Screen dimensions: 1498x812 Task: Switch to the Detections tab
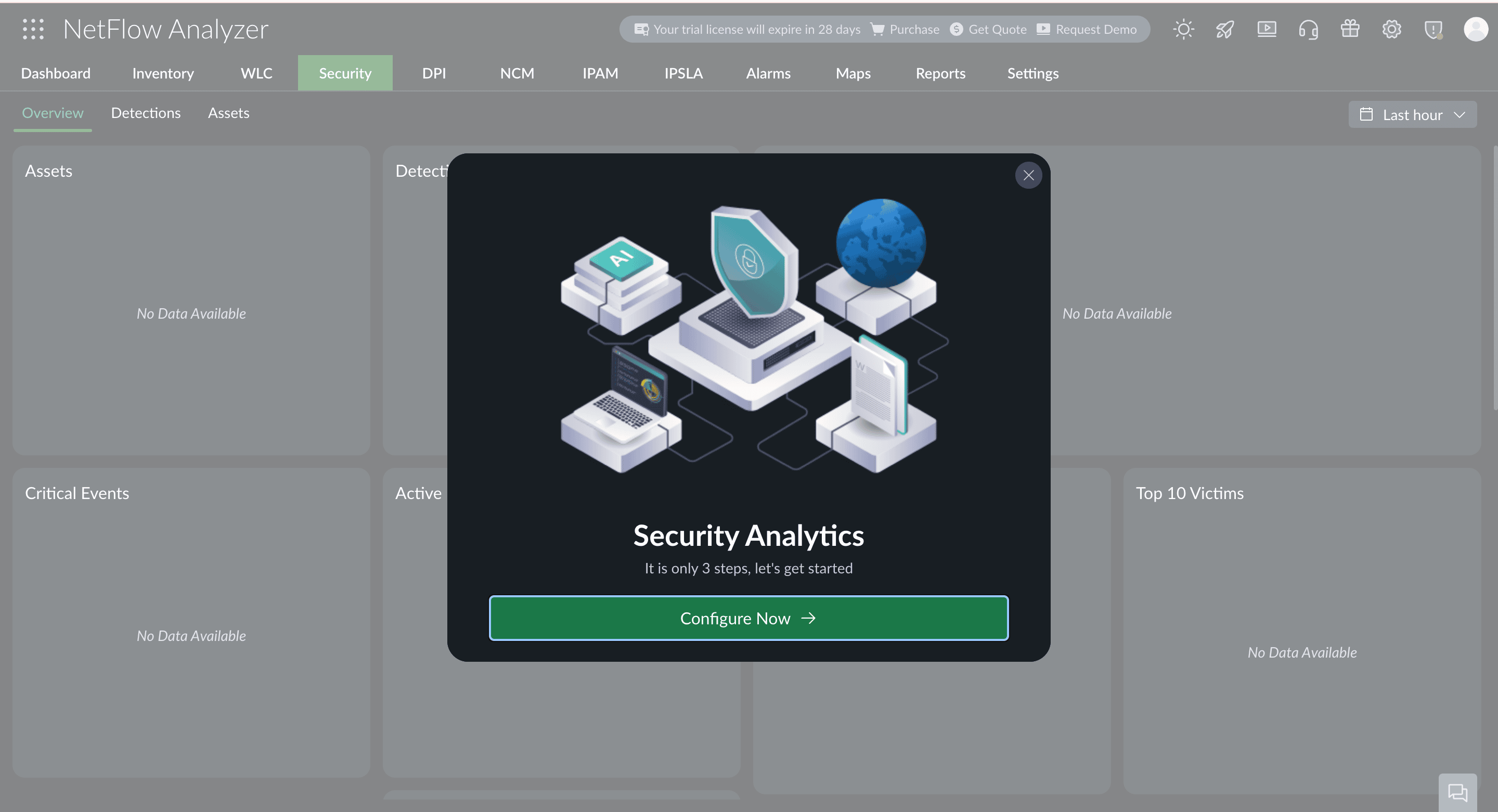pos(146,113)
